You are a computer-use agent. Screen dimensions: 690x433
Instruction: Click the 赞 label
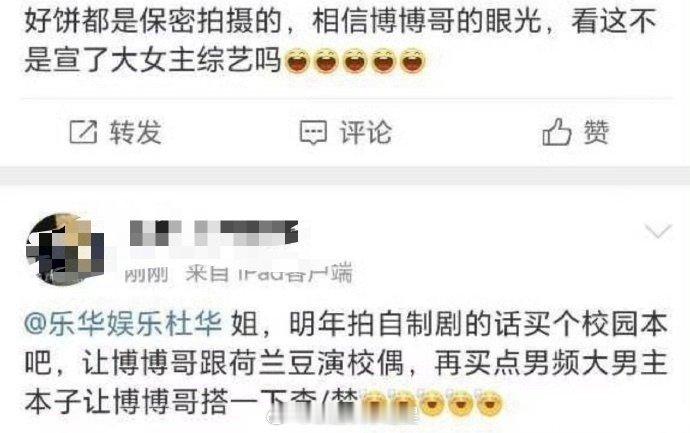point(596,132)
